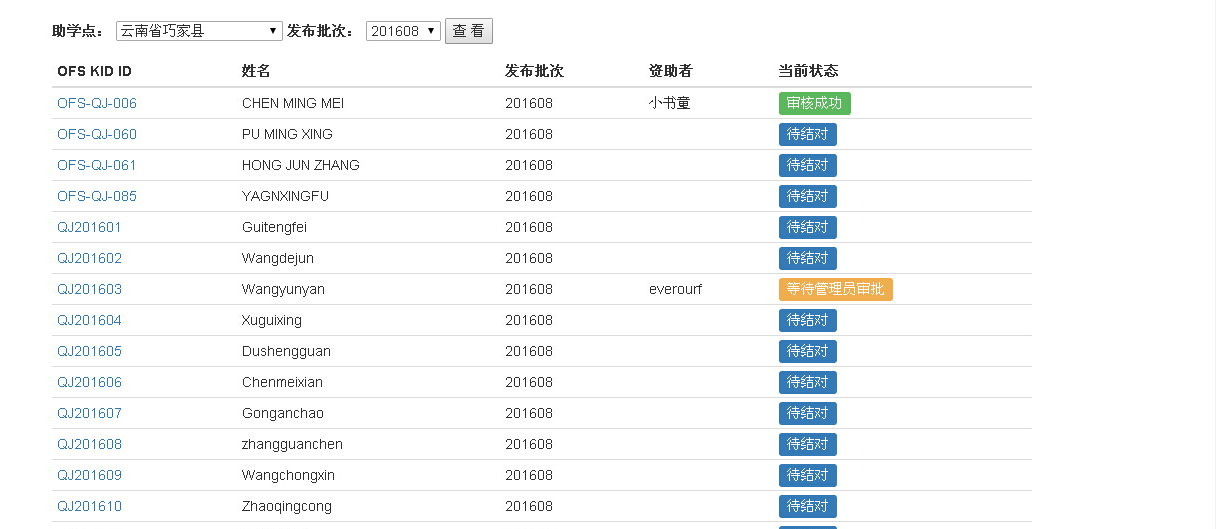Open kid record OFS-QJ-060

click(97, 134)
